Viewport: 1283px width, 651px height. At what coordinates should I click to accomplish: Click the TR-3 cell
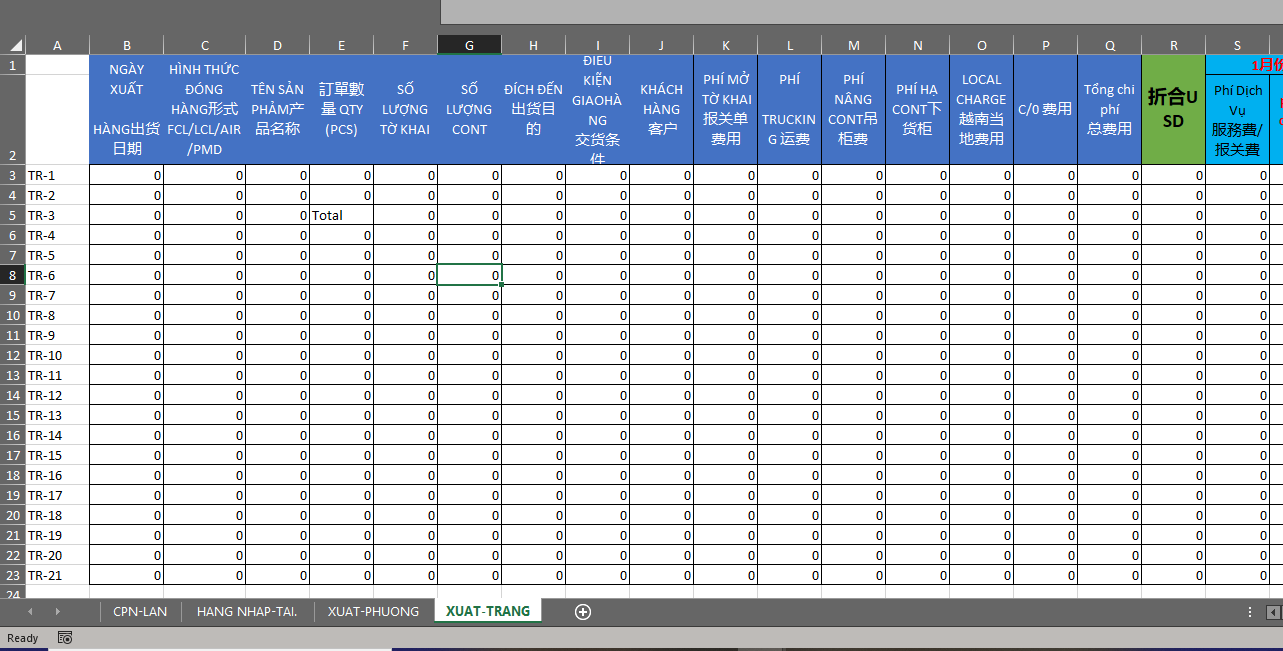tap(57, 215)
